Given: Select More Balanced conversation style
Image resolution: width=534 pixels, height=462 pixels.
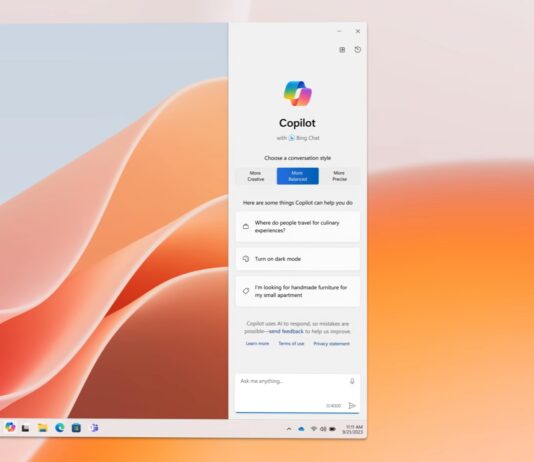Looking at the screenshot, I should coord(298,176).
